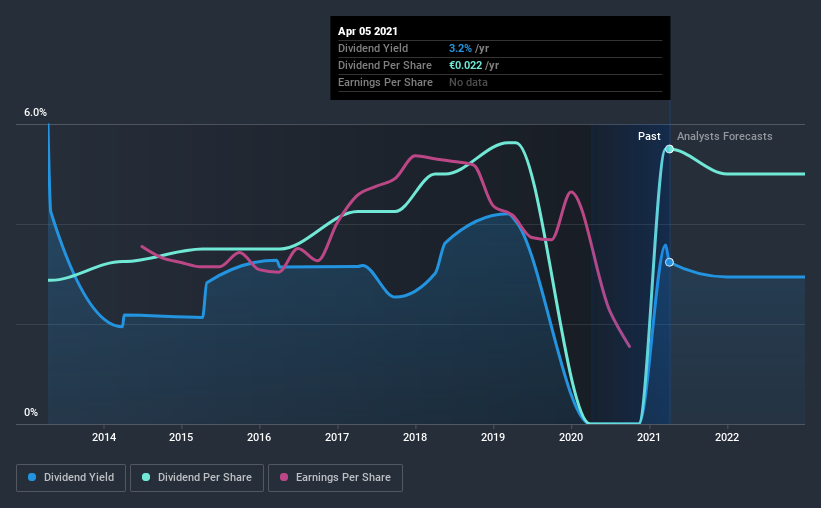Toggle the Dividend Yield legend button

[71, 478]
